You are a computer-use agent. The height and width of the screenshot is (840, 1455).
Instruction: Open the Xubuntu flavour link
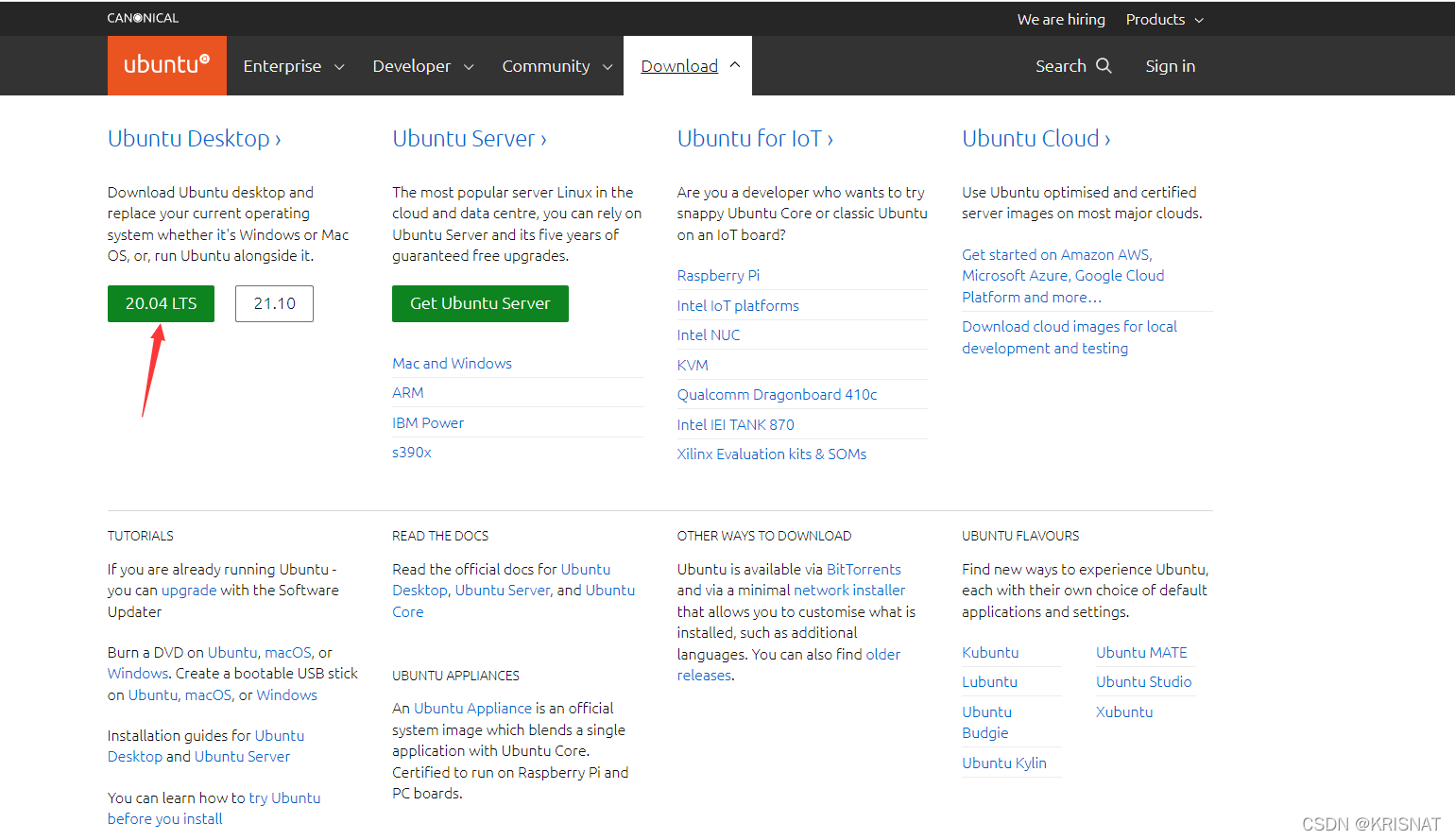[x=1124, y=711]
